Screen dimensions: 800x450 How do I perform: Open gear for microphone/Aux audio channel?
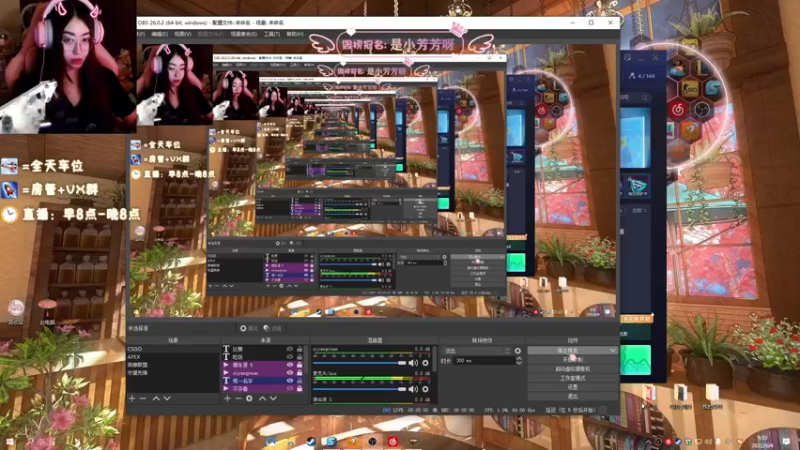[x=425, y=389]
